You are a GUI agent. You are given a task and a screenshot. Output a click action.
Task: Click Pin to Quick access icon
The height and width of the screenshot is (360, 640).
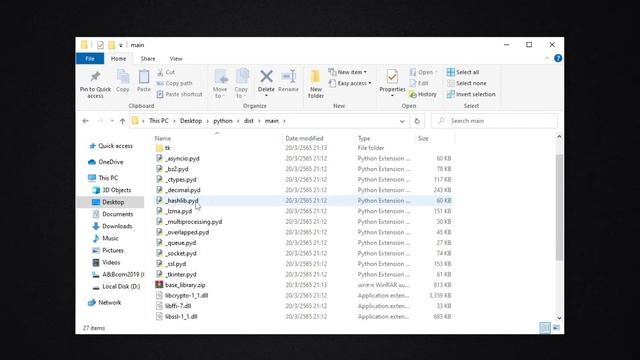pyautogui.click(x=95, y=84)
